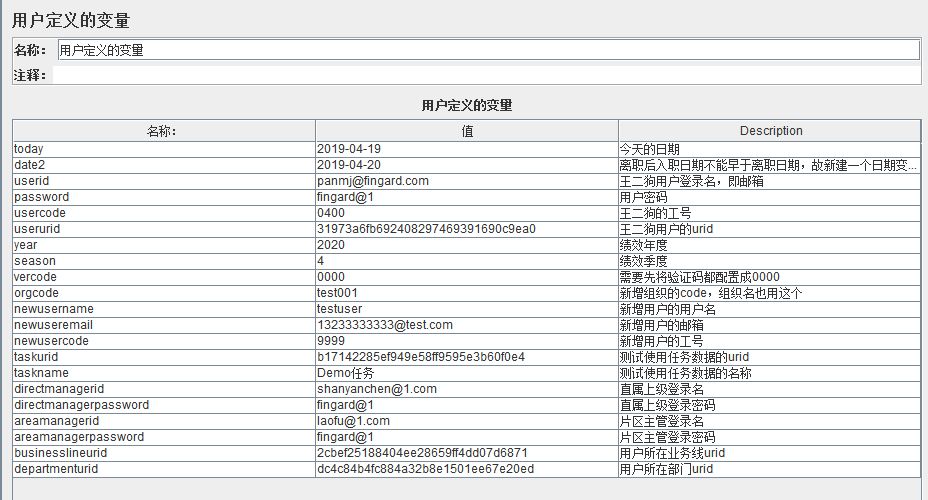The image size is (928, 500).
Task: Select value cell 0400
Action: pyautogui.click(x=467, y=213)
